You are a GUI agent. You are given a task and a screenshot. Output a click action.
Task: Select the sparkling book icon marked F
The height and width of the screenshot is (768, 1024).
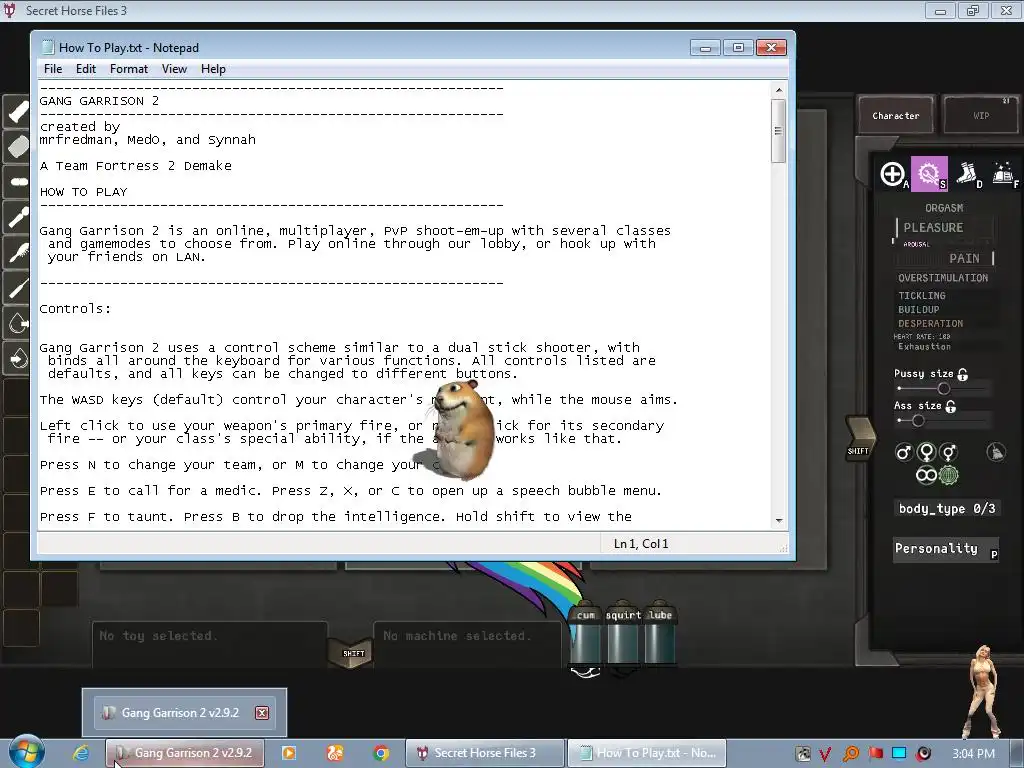pos(1003,174)
